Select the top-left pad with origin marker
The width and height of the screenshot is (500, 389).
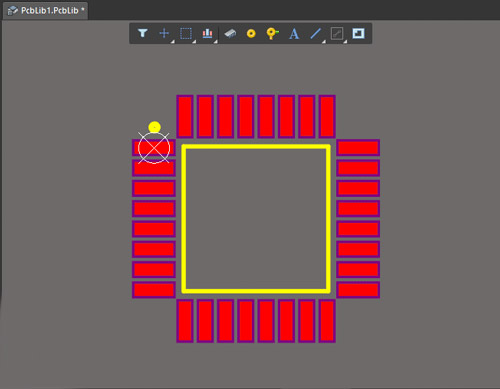pos(154,148)
